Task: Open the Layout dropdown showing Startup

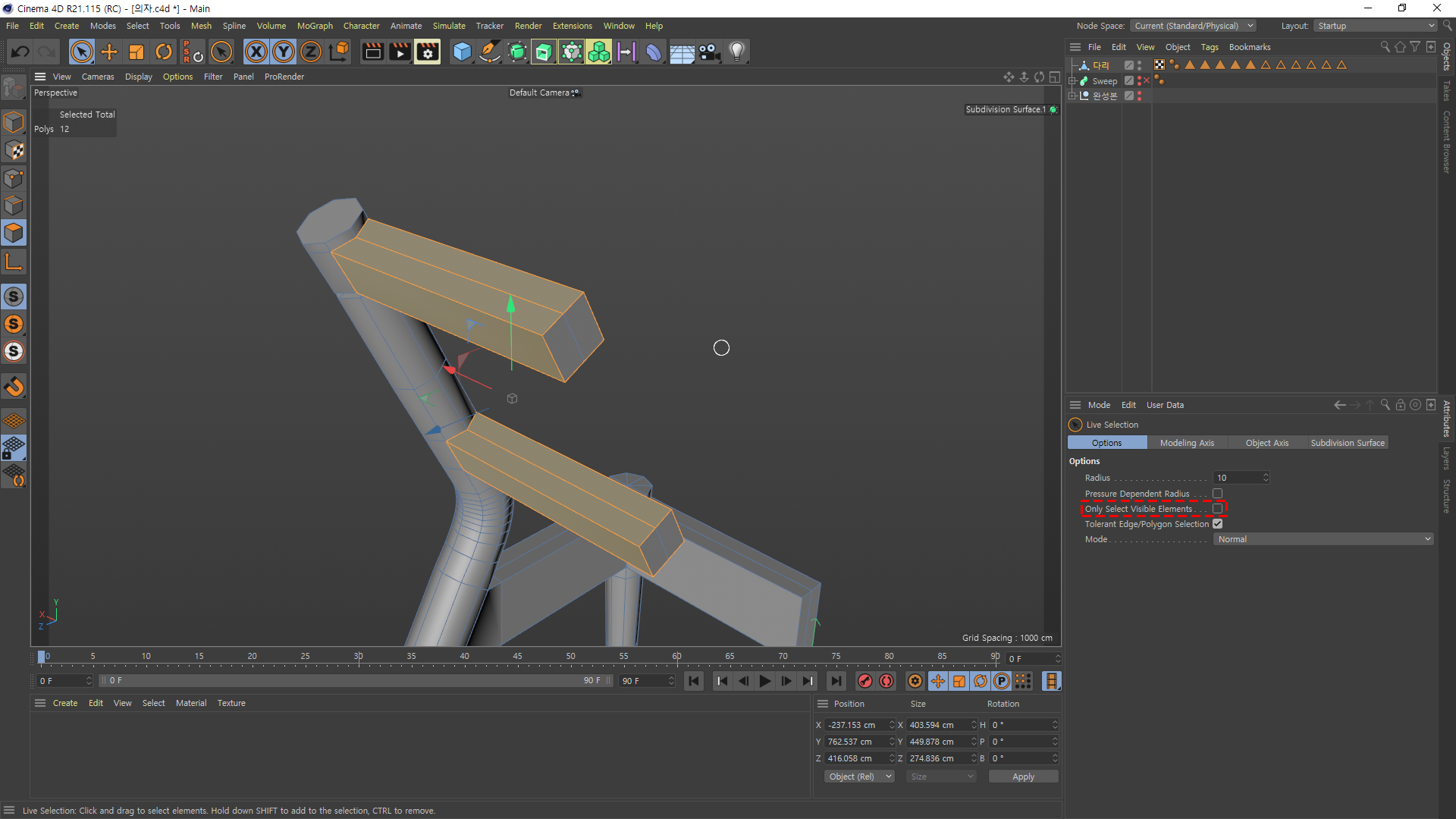Action: coord(1375,26)
